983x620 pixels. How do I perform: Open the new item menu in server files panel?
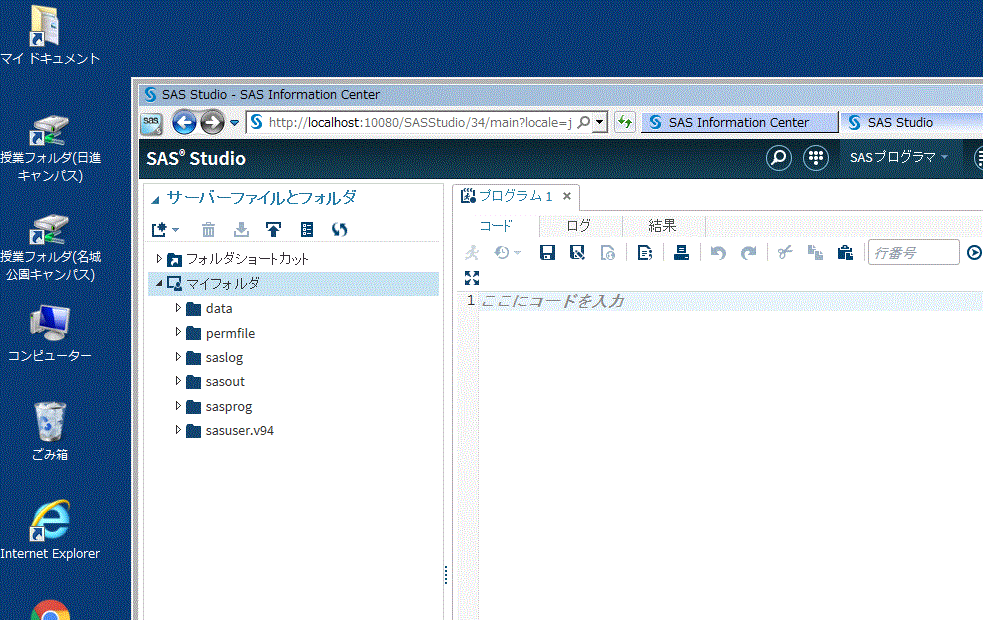point(165,229)
